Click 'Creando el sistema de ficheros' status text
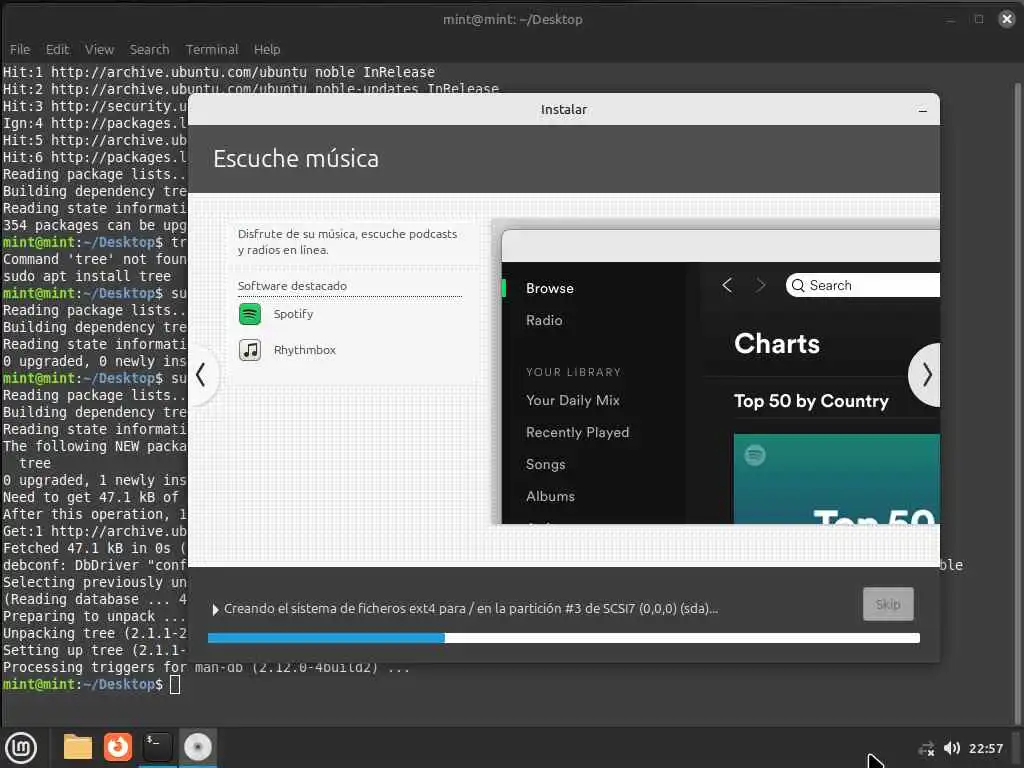Image resolution: width=1024 pixels, height=768 pixels. point(471,609)
